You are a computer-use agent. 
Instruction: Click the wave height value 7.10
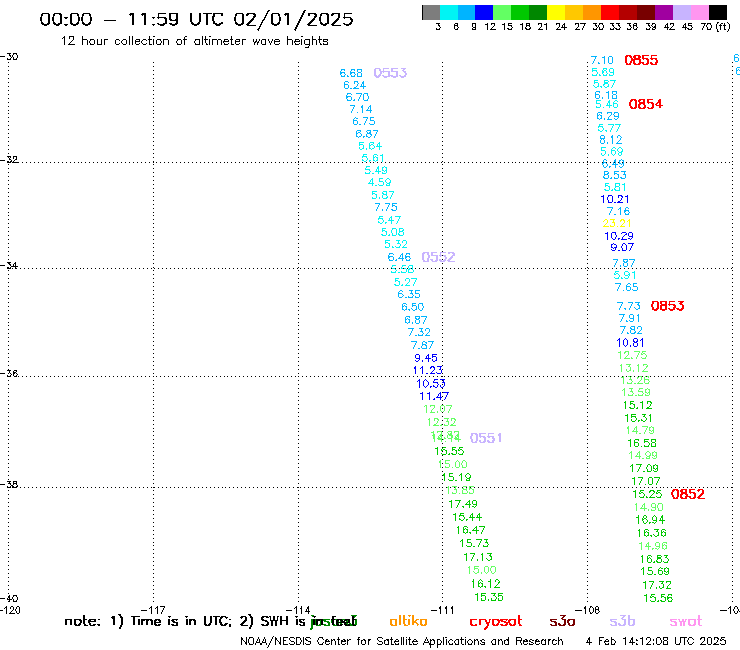(602, 60)
